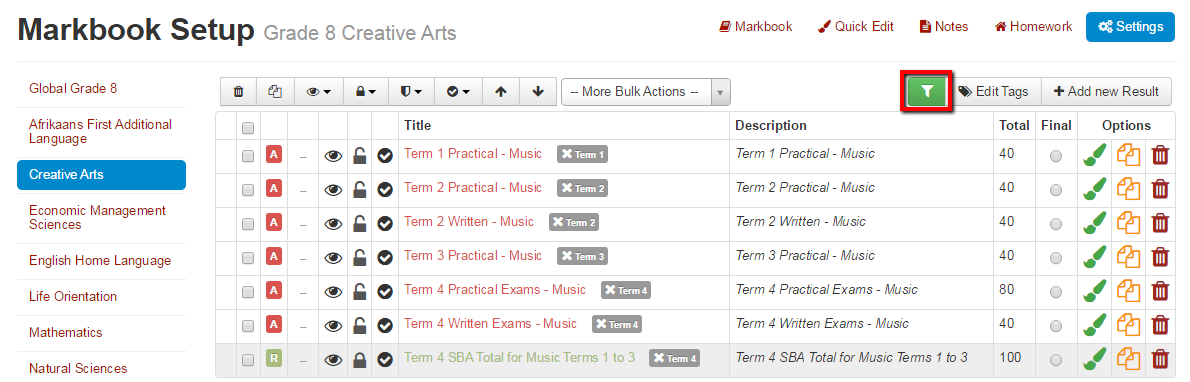Tick the select-all checkbox in table header

pos(247,128)
